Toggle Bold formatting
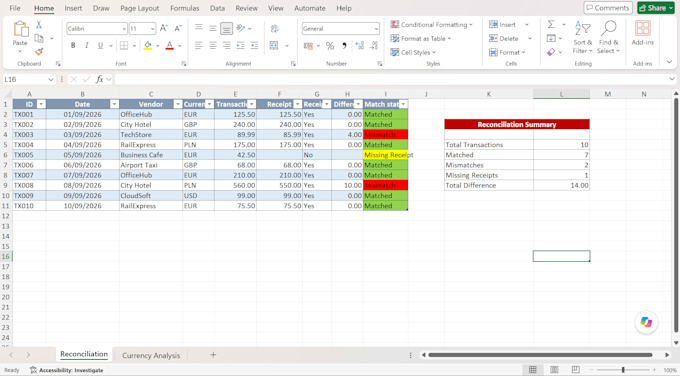680x376 pixels. coord(73,46)
